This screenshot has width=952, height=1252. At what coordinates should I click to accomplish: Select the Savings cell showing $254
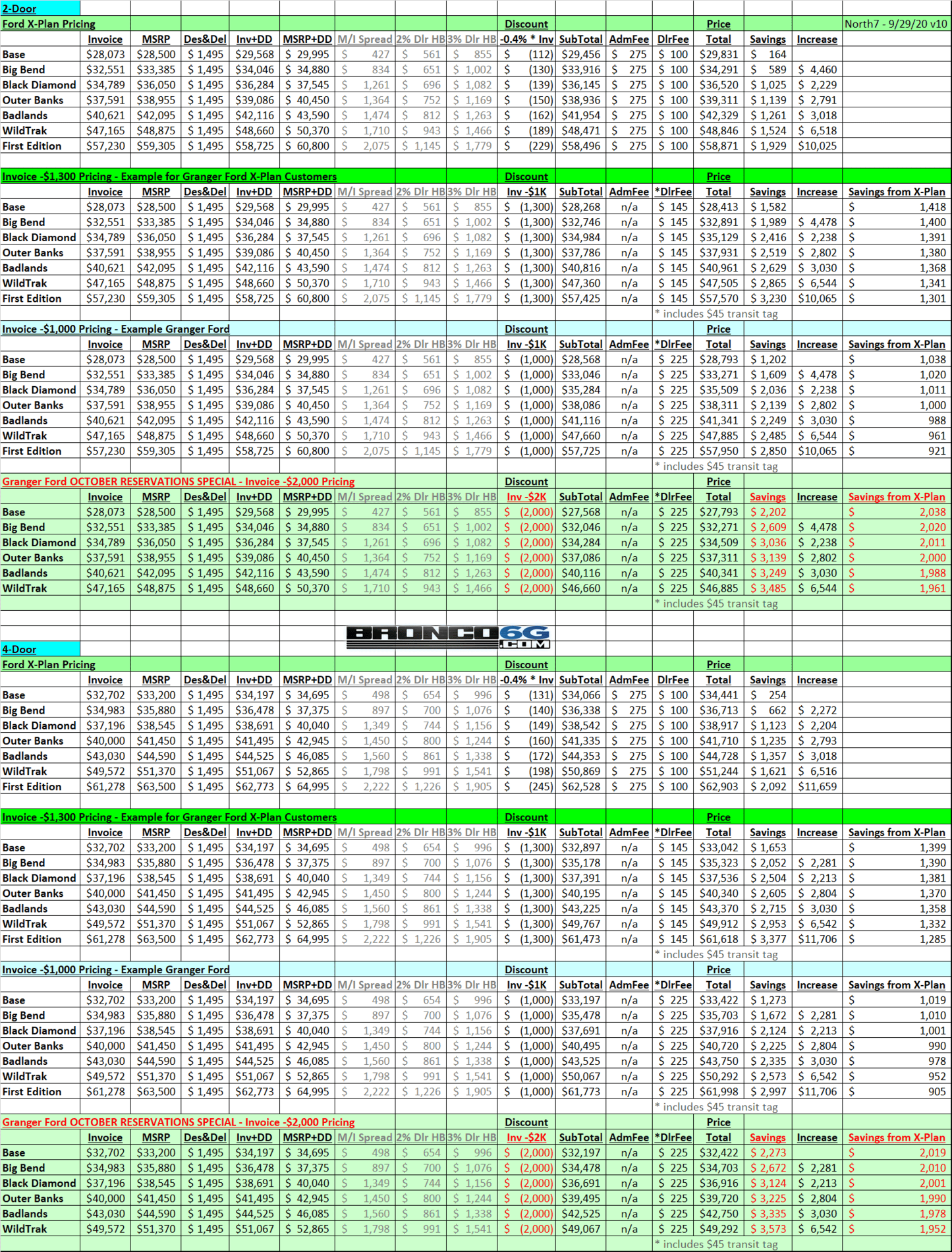(768, 695)
